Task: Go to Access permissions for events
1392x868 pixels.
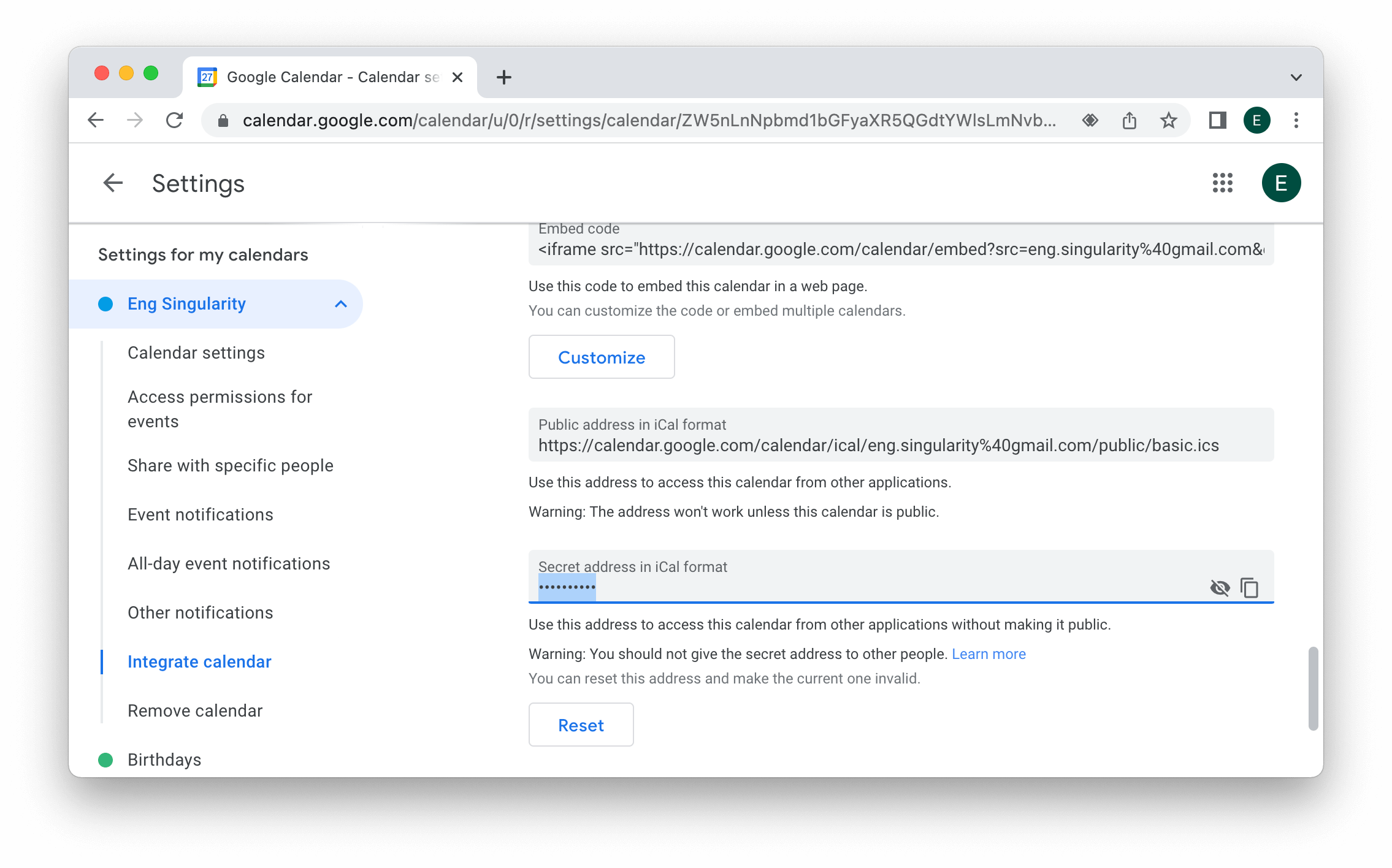Action: point(220,409)
